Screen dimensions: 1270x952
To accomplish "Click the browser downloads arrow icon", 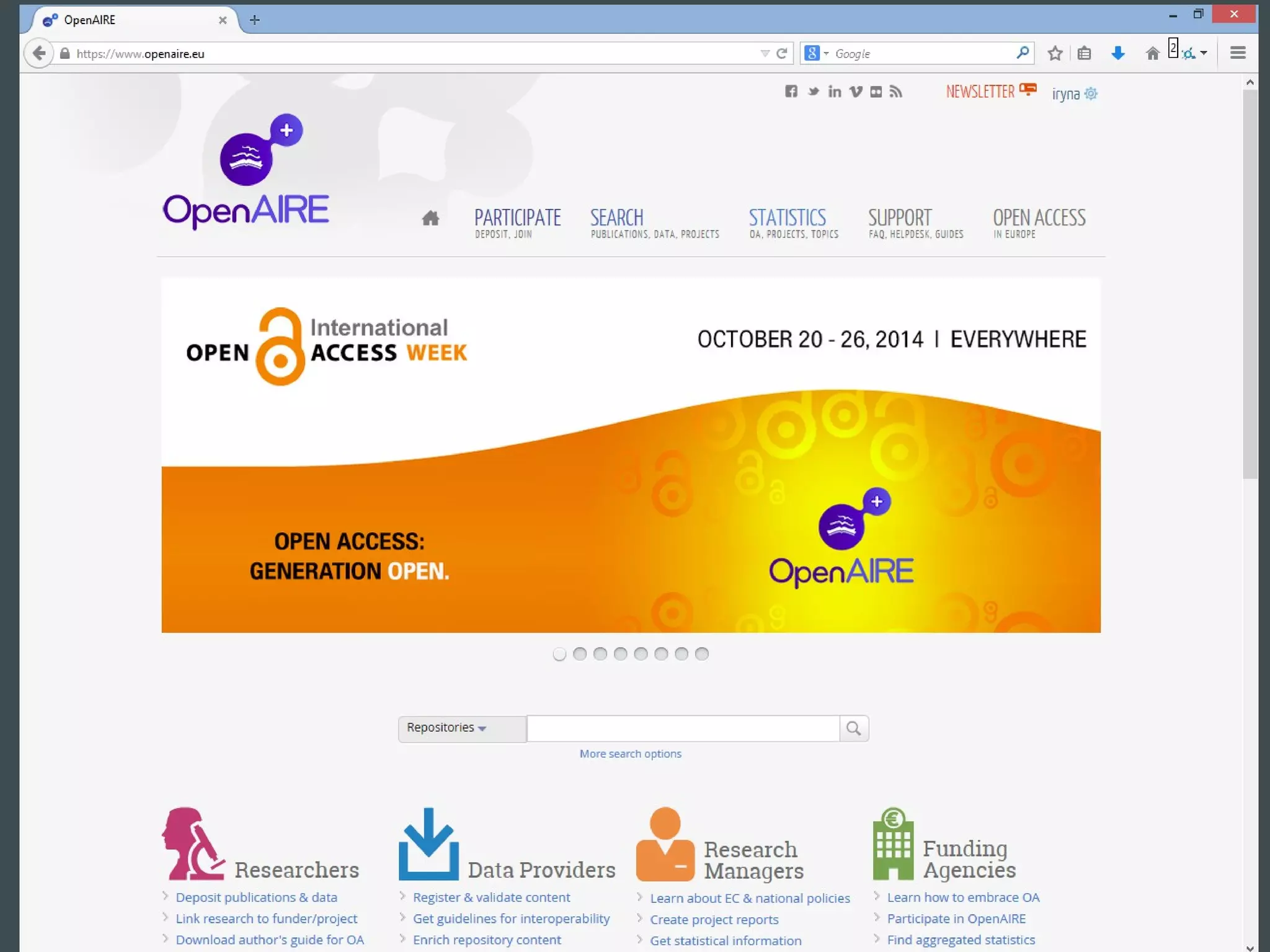I will (x=1117, y=53).
